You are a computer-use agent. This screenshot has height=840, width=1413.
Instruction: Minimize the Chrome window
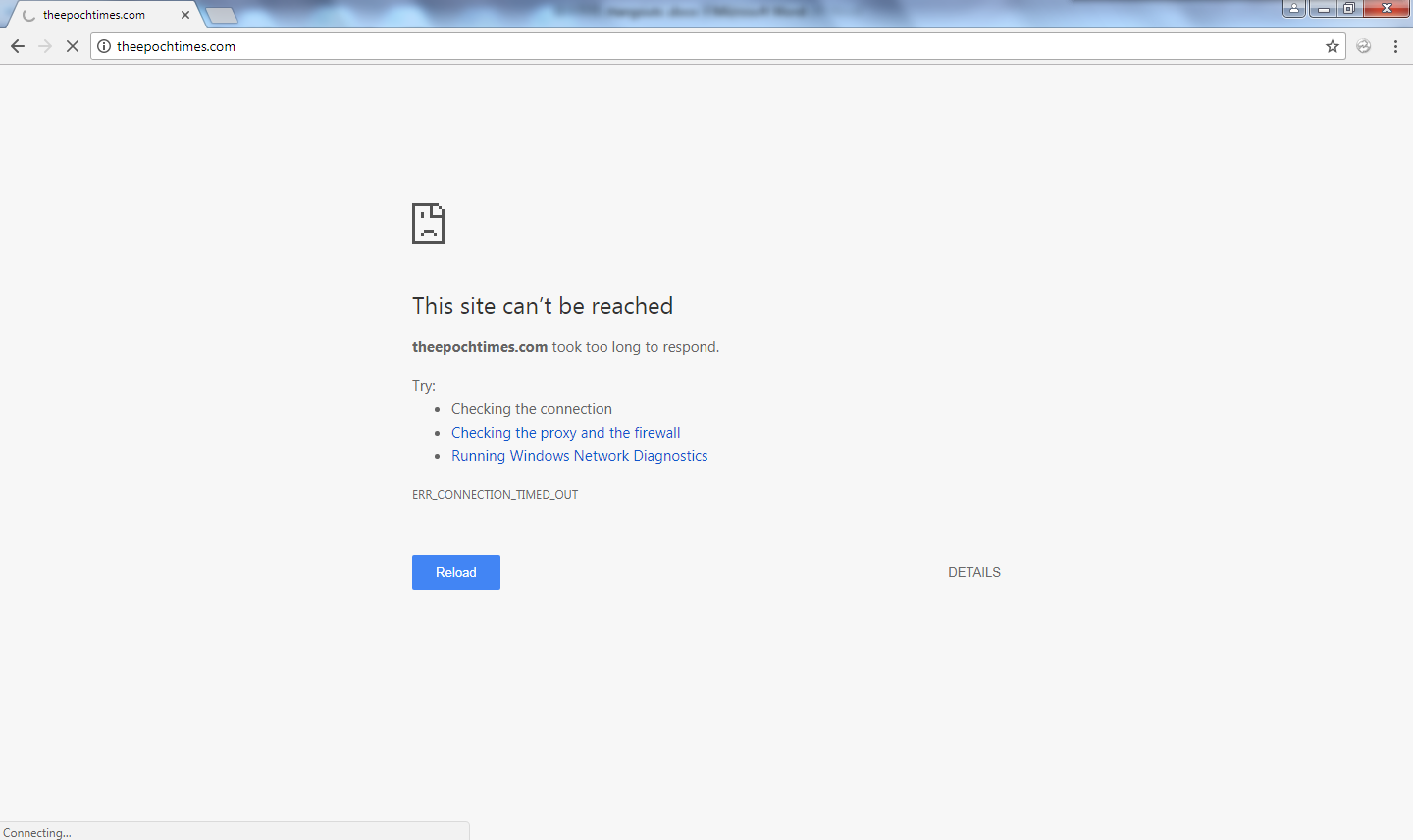(1323, 8)
